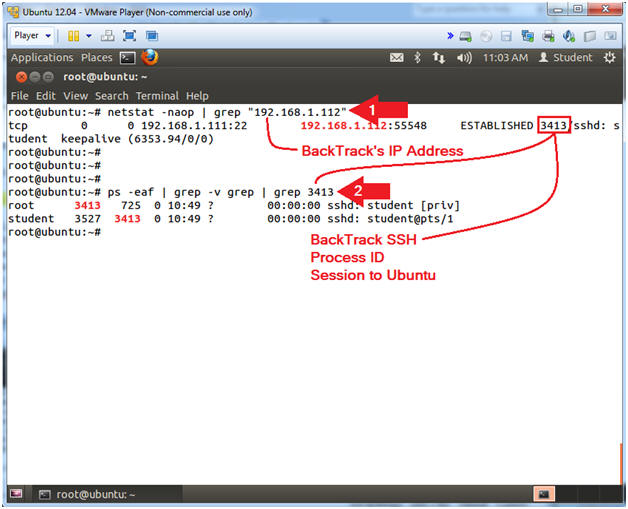Click the hard disk device icon

[465, 37]
